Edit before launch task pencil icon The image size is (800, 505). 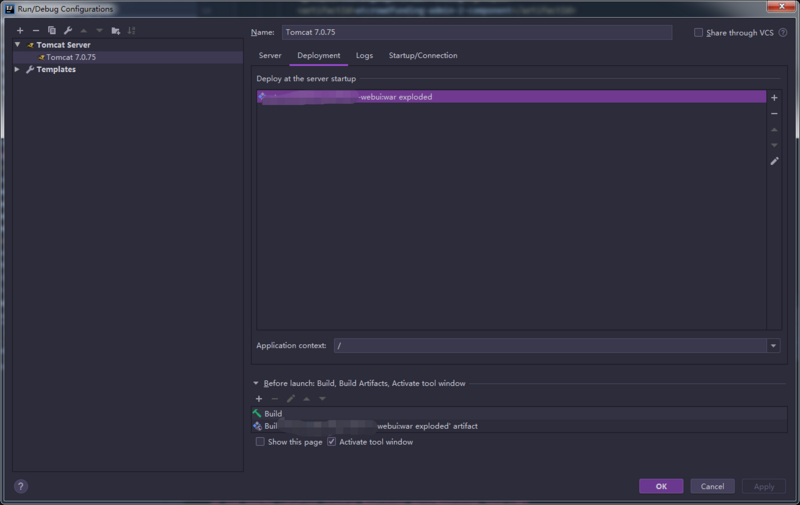click(x=290, y=398)
